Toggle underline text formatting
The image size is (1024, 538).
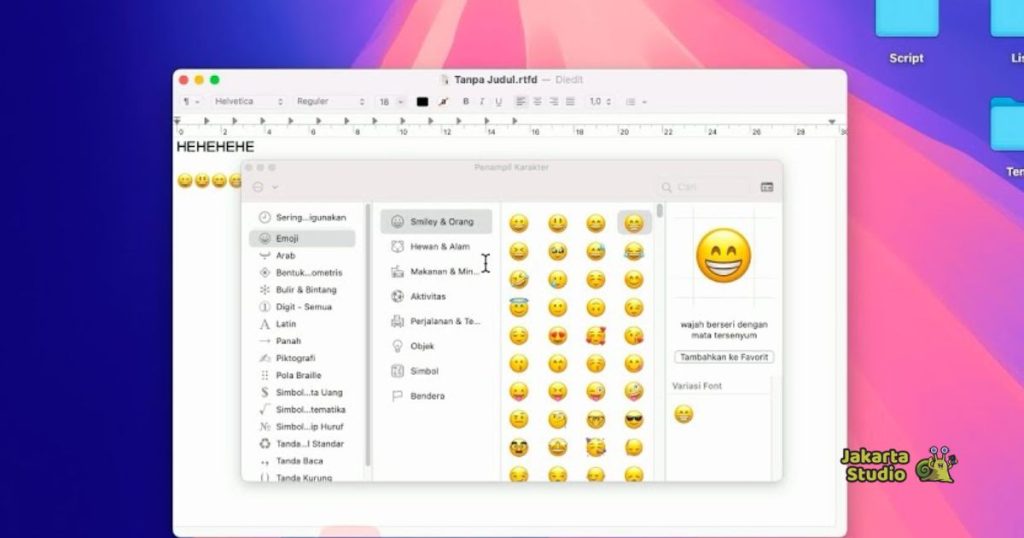tap(497, 102)
